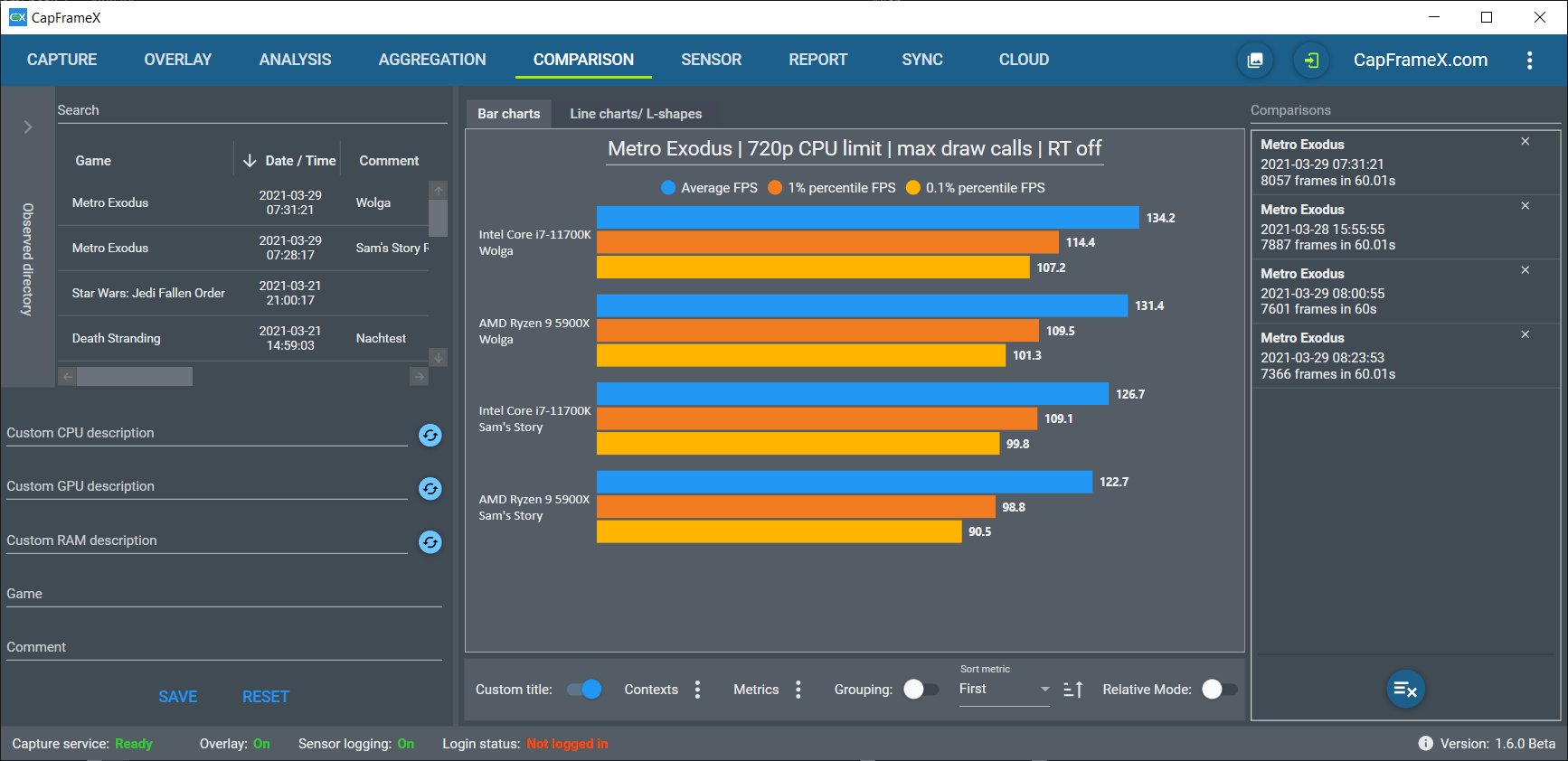Click the records list scroll-up arrow
Viewport: 1568px width, 761px height.
(x=439, y=190)
